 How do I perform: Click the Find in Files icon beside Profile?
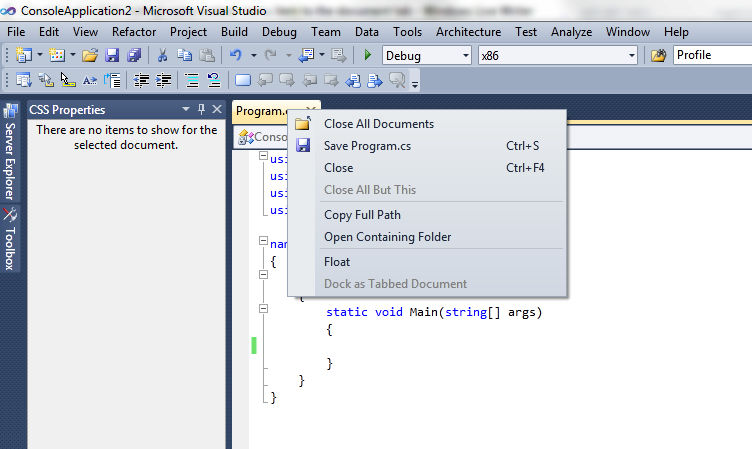[x=658, y=55]
